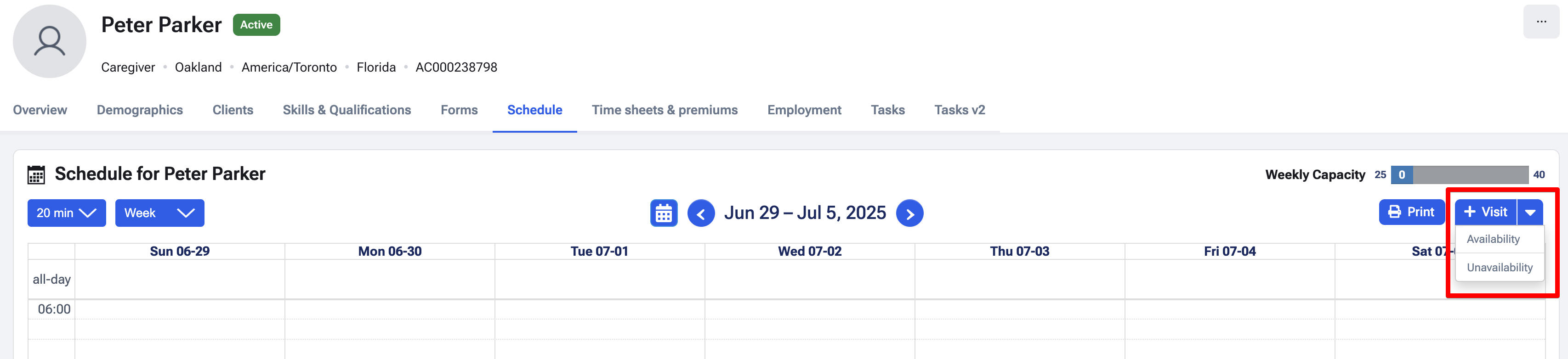This screenshot has height=359, width=1568.
Task: Click the Print button
Action: click(1411, 213)
